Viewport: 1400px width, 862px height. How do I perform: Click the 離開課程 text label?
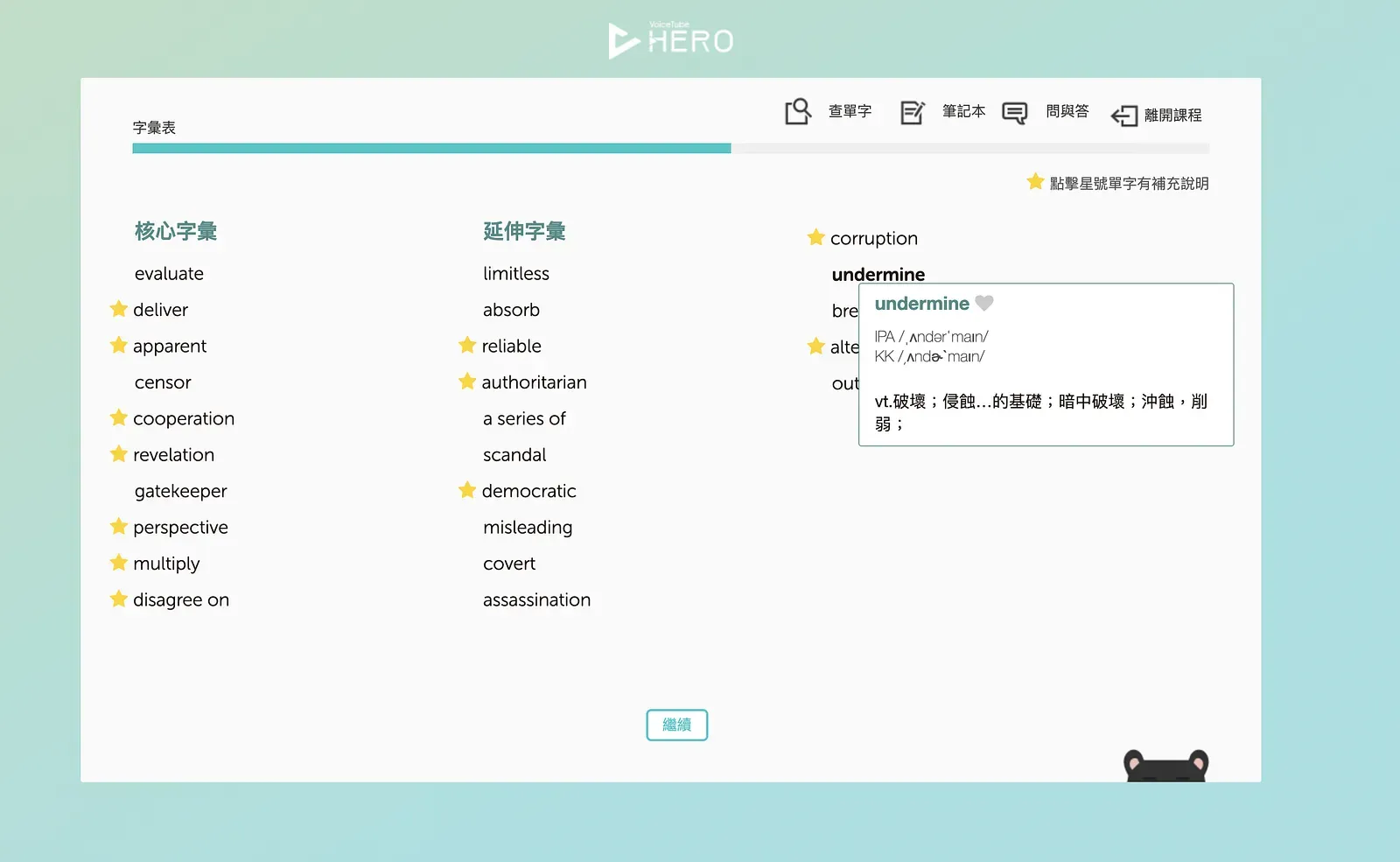click(1172, 116)
